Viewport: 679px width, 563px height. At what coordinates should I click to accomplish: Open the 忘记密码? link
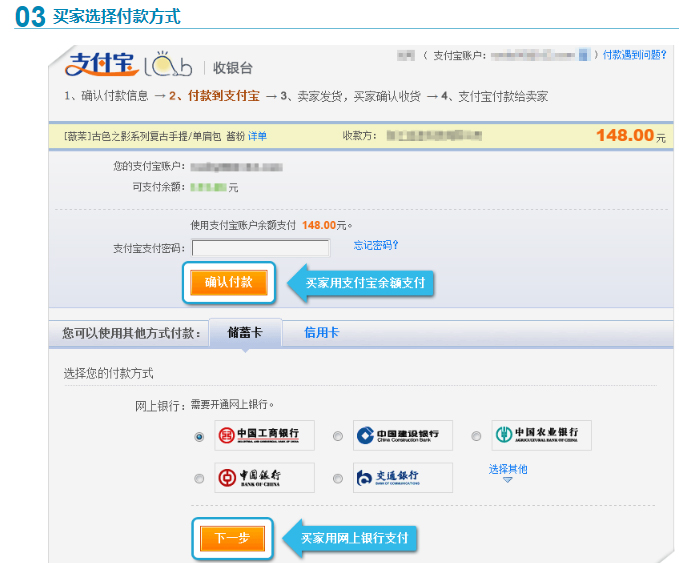[376, 245]
